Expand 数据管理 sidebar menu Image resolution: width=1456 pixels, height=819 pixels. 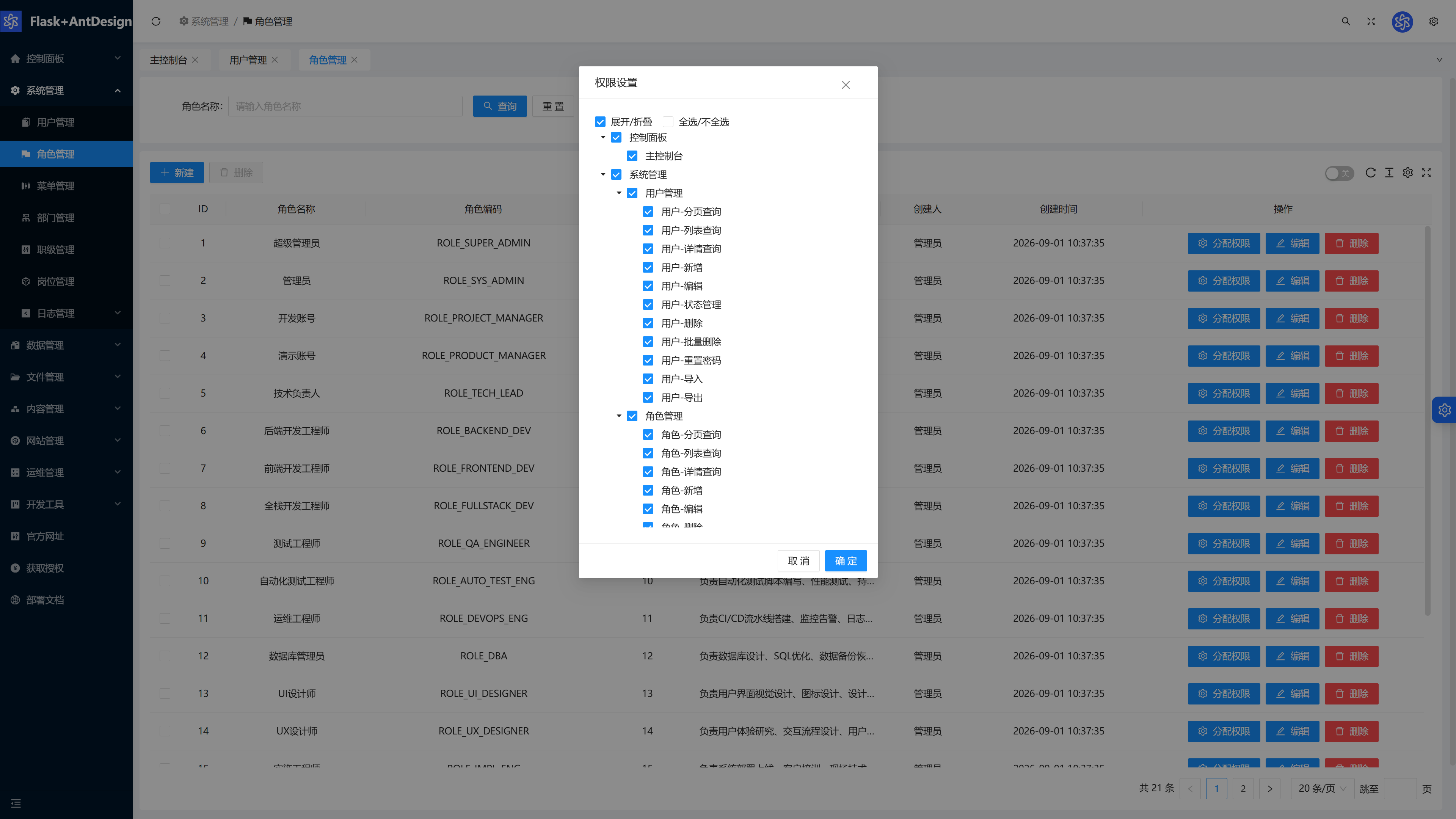coord(66,345)
